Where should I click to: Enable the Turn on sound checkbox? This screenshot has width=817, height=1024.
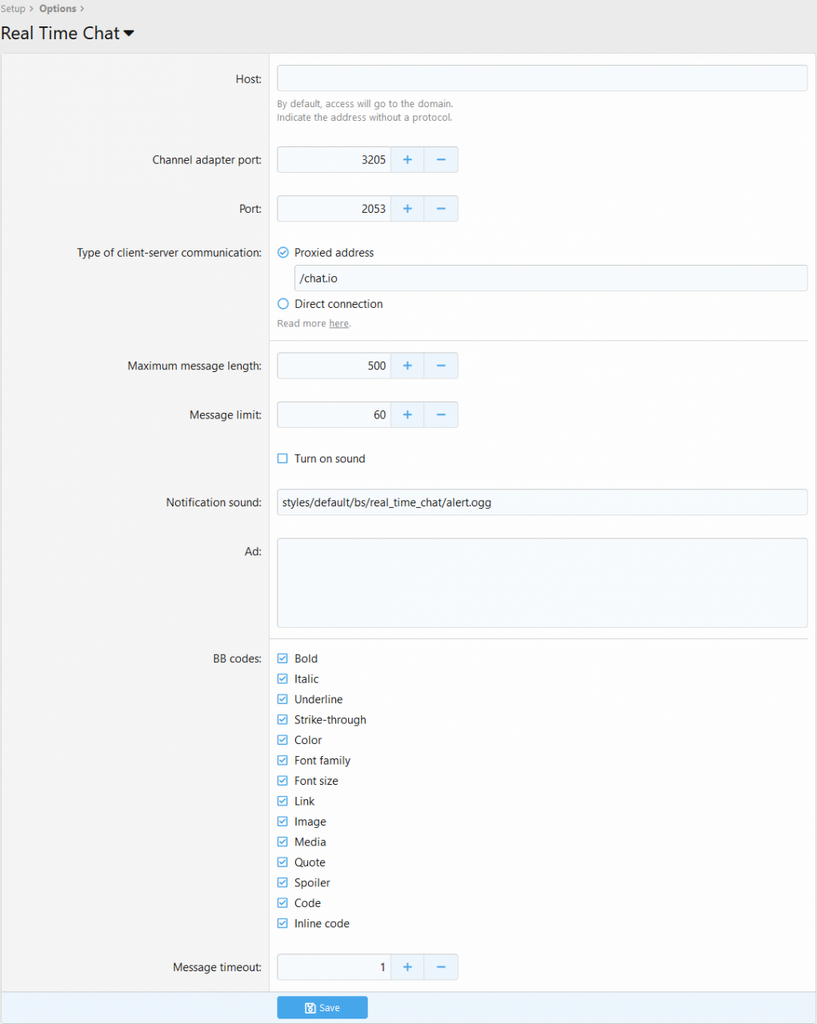click(x=283, y=459)
